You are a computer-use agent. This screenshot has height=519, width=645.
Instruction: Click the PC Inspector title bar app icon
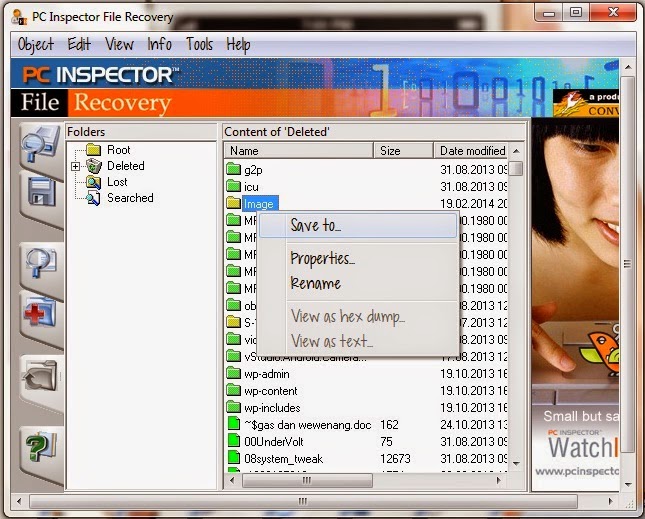(x=19, y=18)
